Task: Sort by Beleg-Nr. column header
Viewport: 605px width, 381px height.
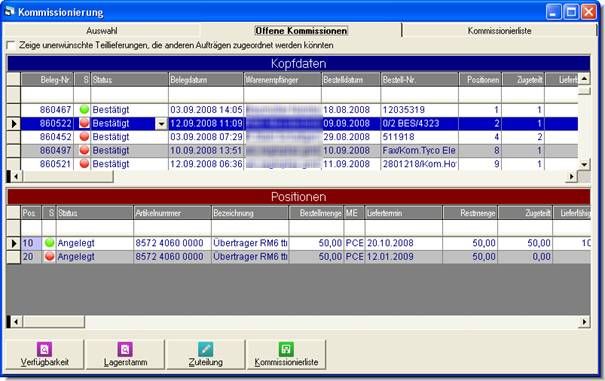Action: tap(47, 80)
